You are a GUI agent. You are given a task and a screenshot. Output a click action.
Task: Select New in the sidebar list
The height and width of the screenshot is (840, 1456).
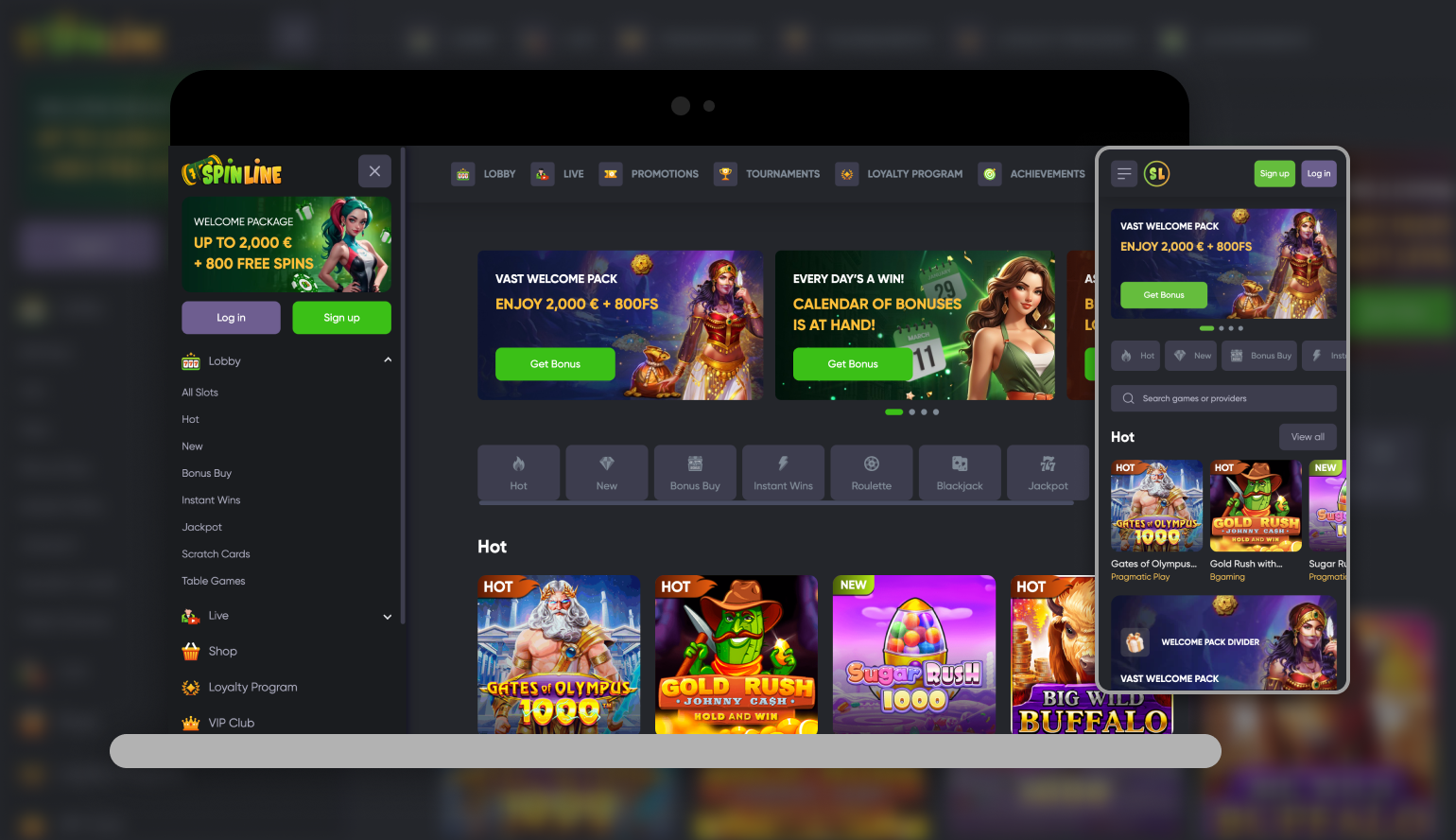(x=192, y=446)
